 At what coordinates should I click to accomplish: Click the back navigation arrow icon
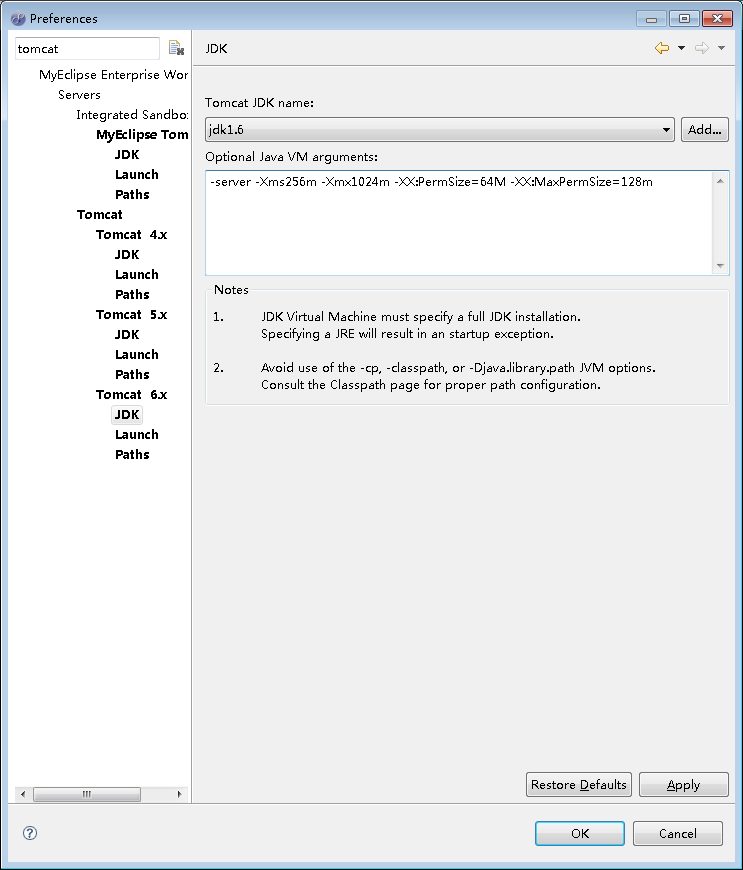(x=662, y=48)
